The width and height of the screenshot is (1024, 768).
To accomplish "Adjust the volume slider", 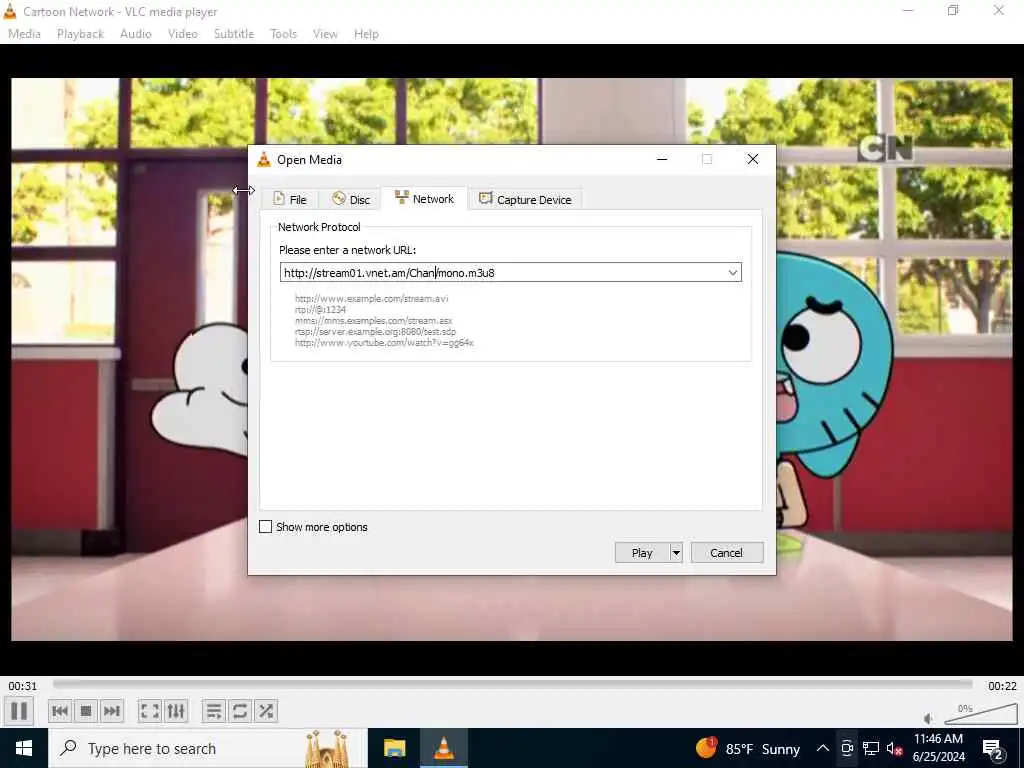I will point(981,714).
